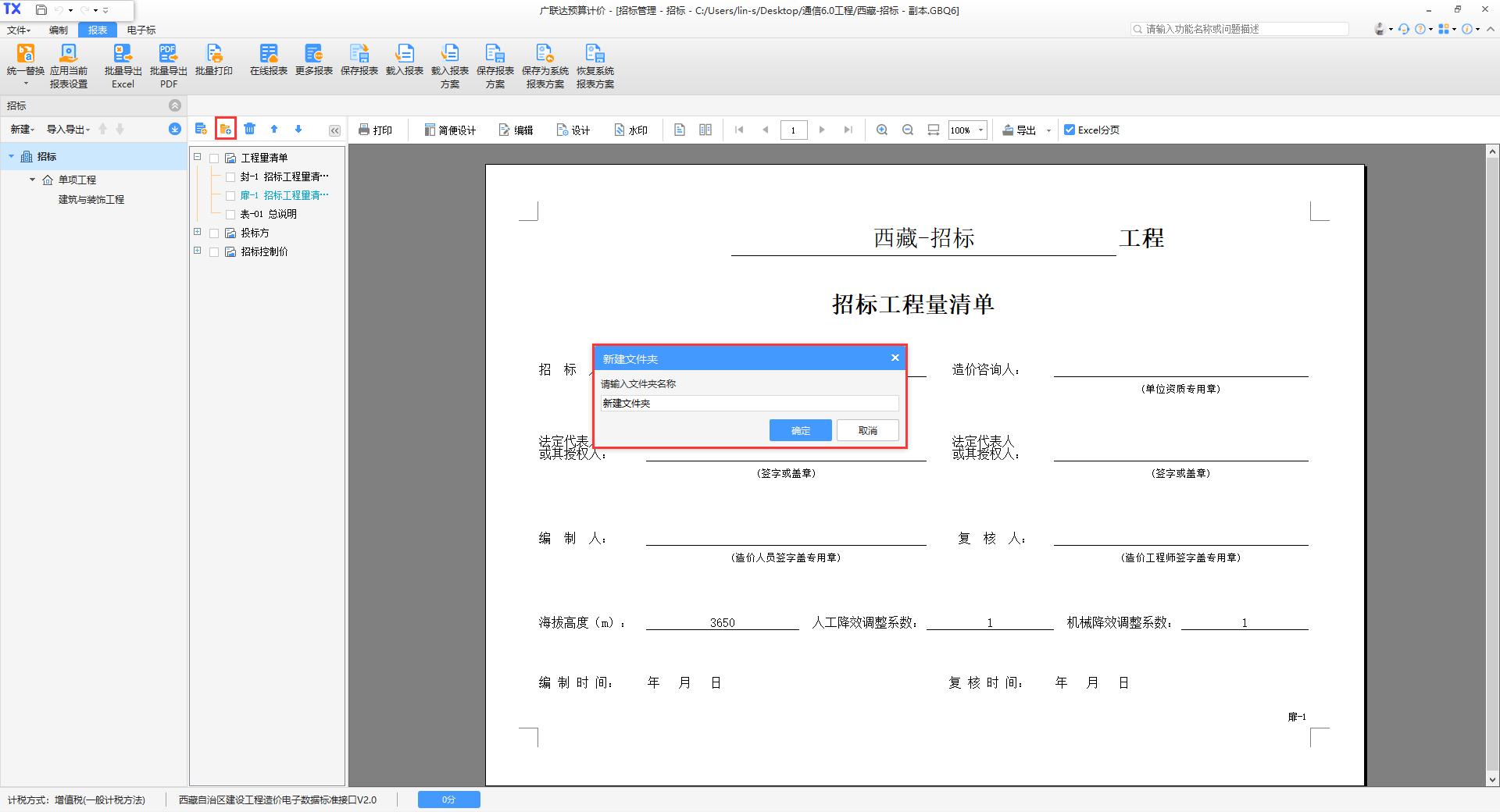Click the folder name input field
This screenshot has height=812, width=1500.
(x=748, y=403)
